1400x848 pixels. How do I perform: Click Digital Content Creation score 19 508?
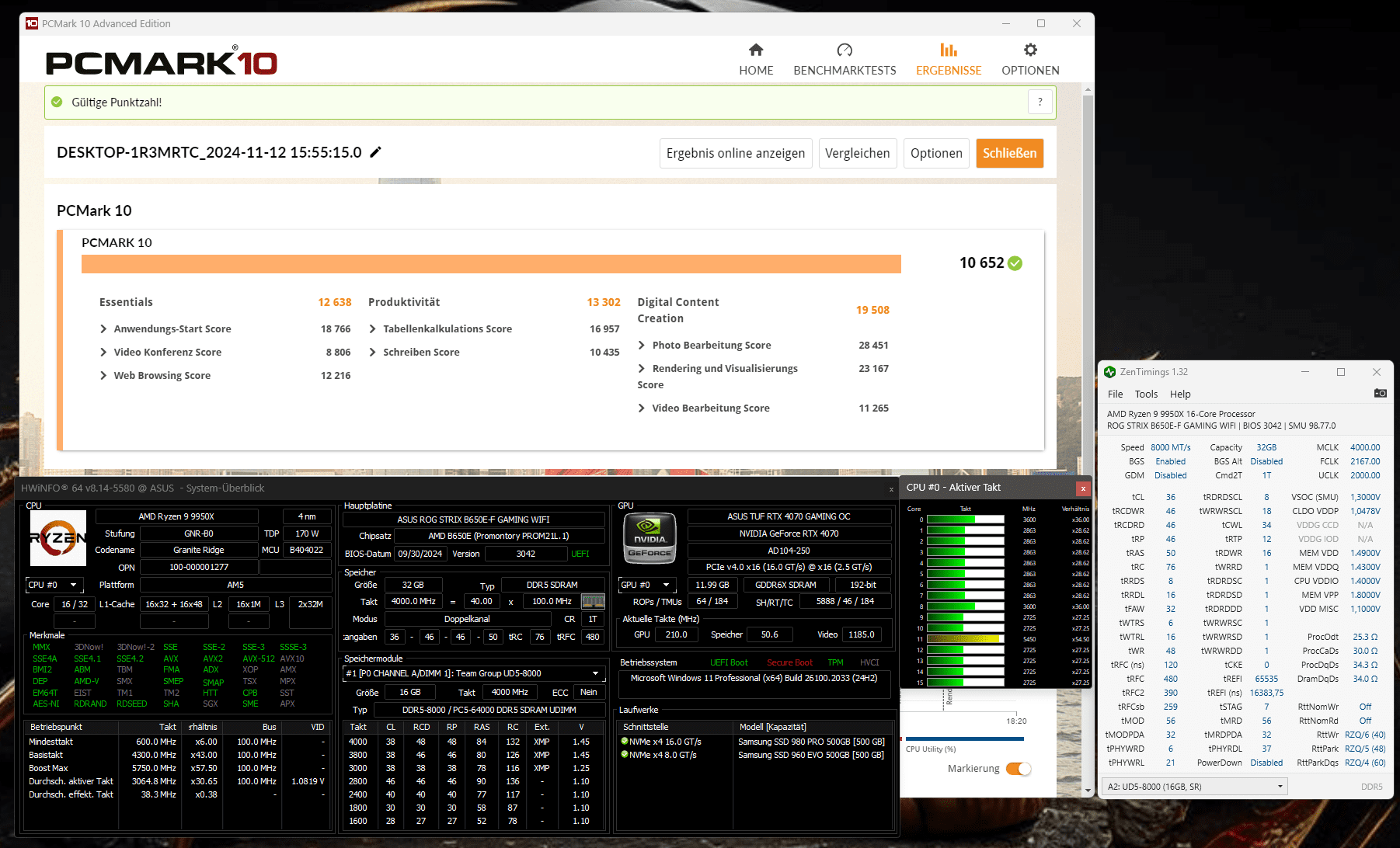(872, 310)
